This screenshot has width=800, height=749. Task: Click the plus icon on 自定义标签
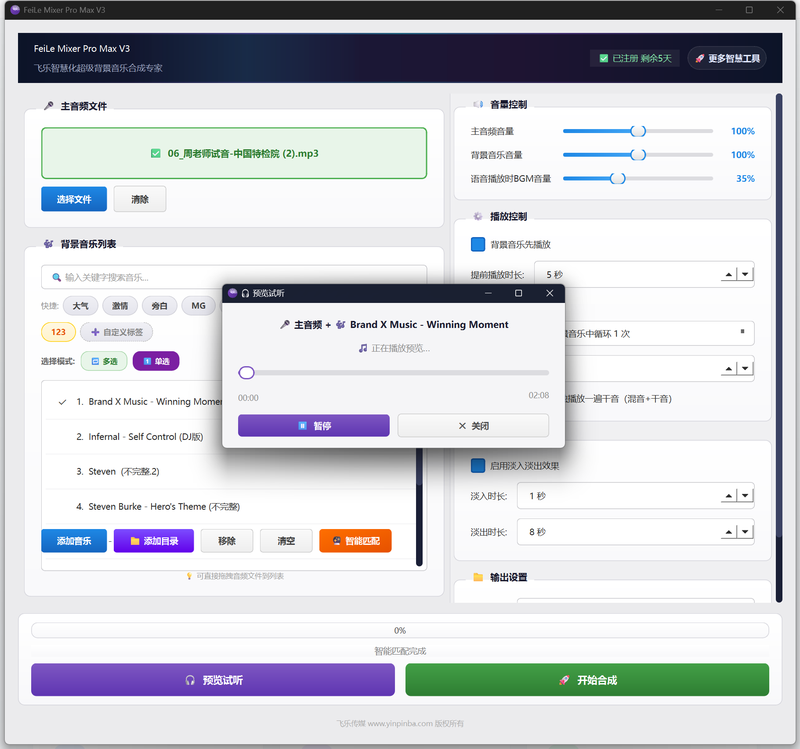[96, 332]
